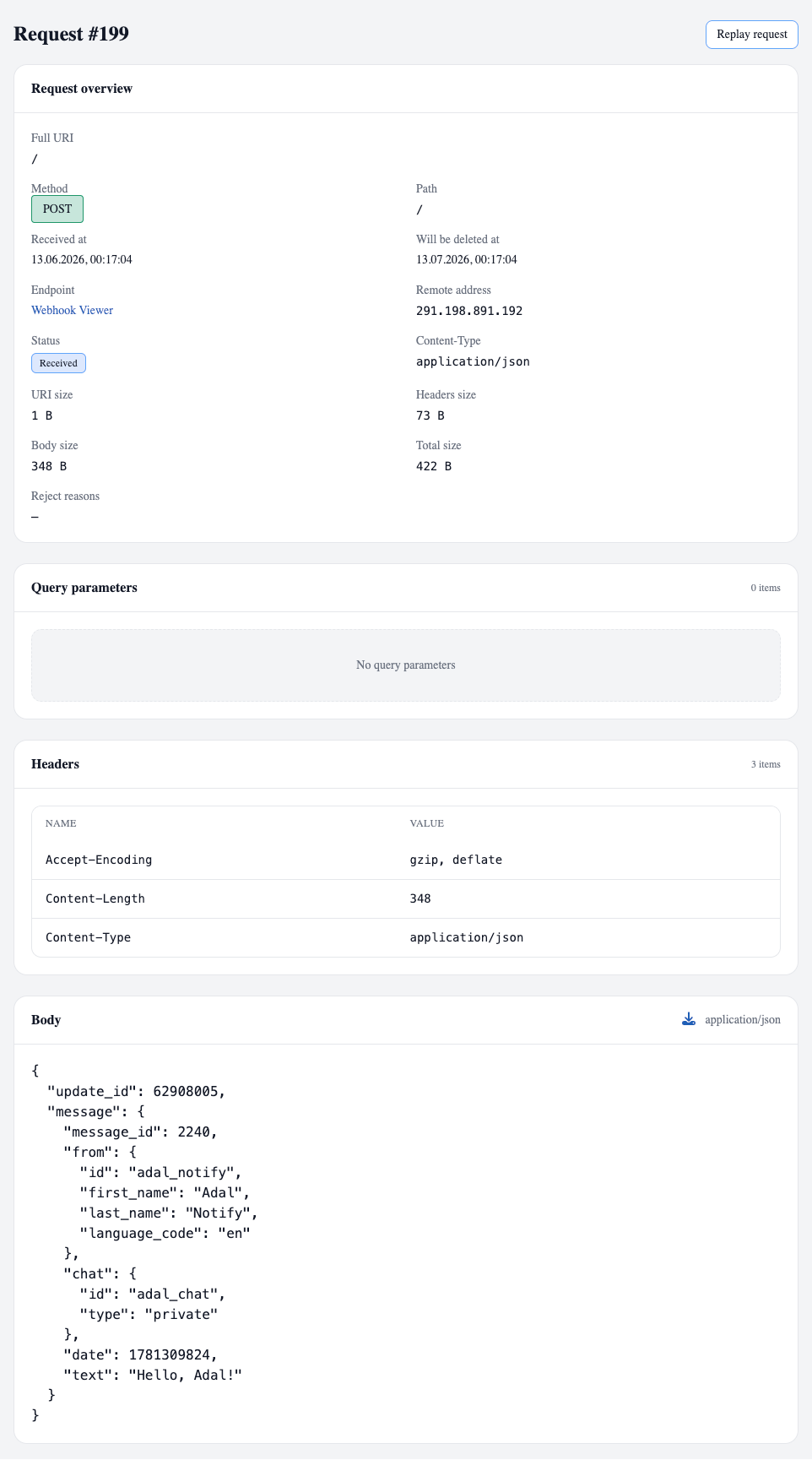This screenshot has height=1460, width=812.
Task: Select the remote address 291.198.891.192
Action: click(469, 311)
